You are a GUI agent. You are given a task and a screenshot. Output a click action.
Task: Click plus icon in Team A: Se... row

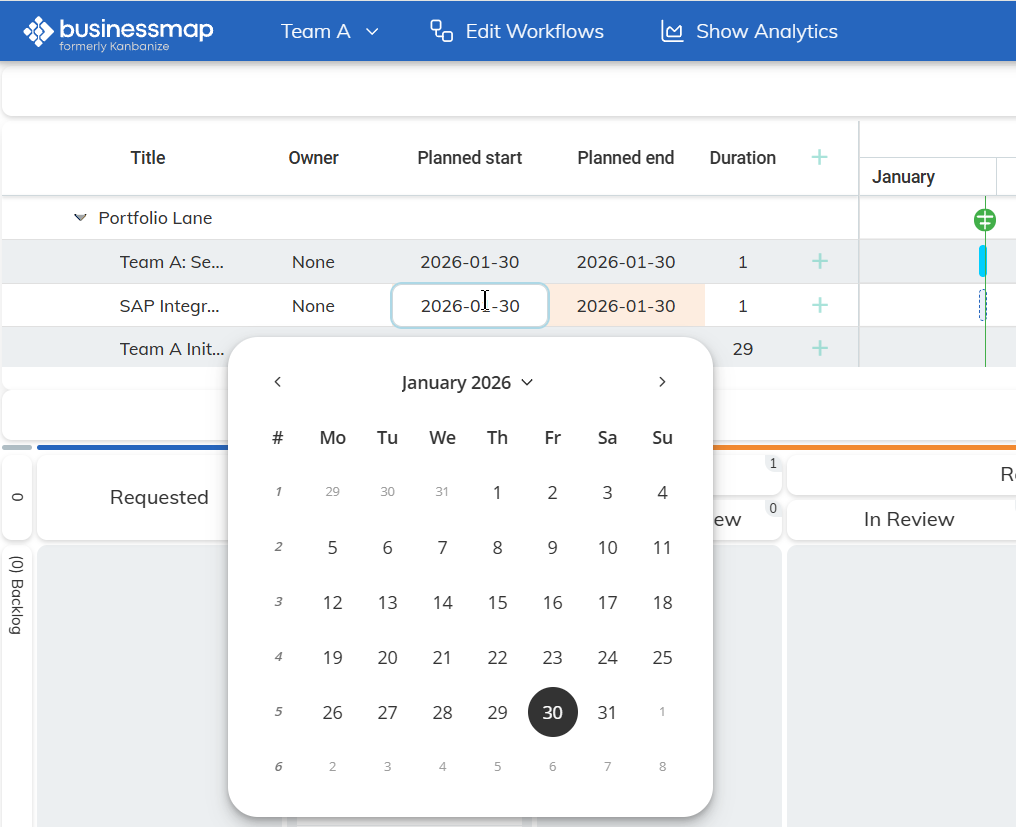tap(820, 262)
